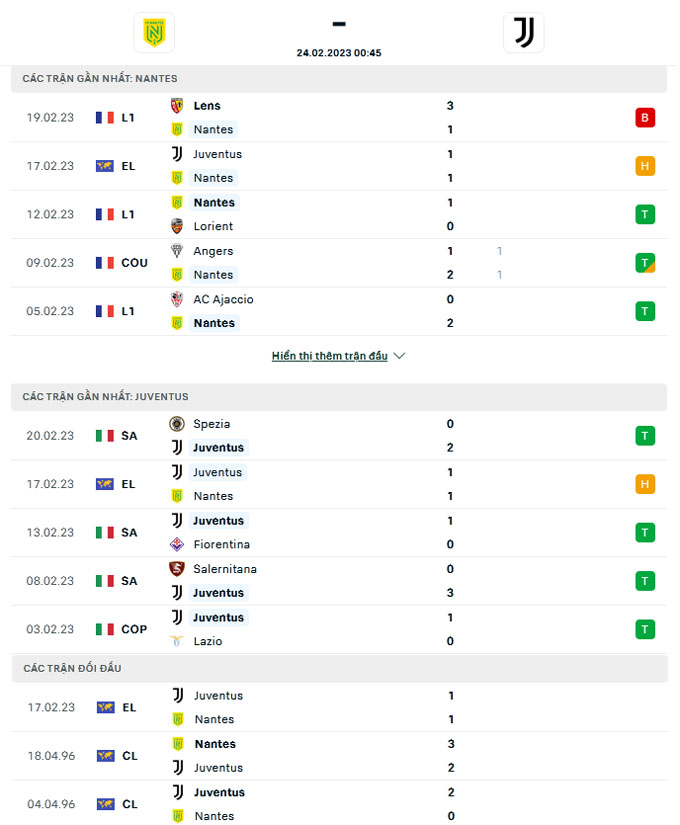Click the Lens team crest icon
The width and height of the screenshot is (680, 825).
pos(177,106)
